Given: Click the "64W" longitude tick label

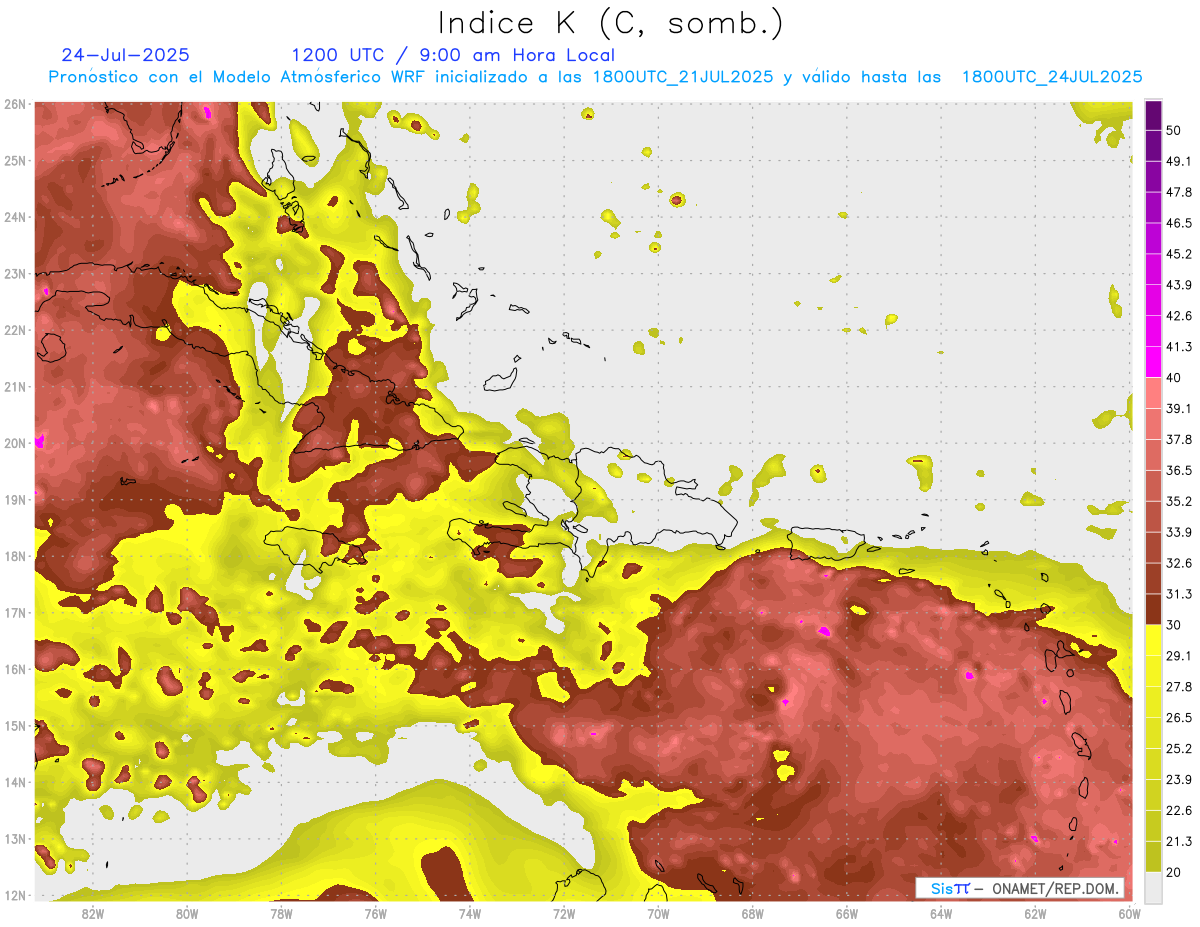Looking at the screenshot, I should point(941,913).
